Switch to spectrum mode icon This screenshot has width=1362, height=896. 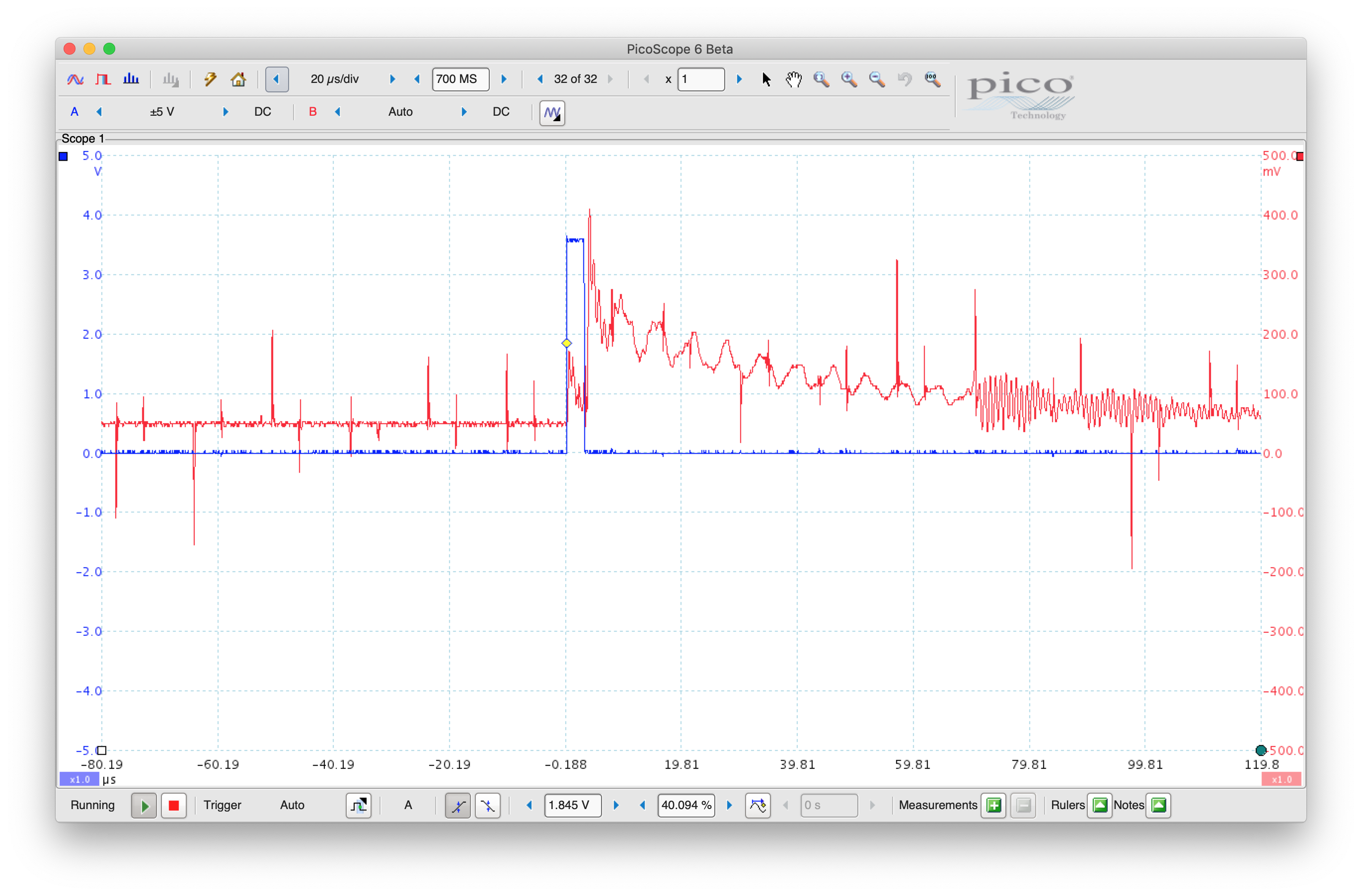131,79
